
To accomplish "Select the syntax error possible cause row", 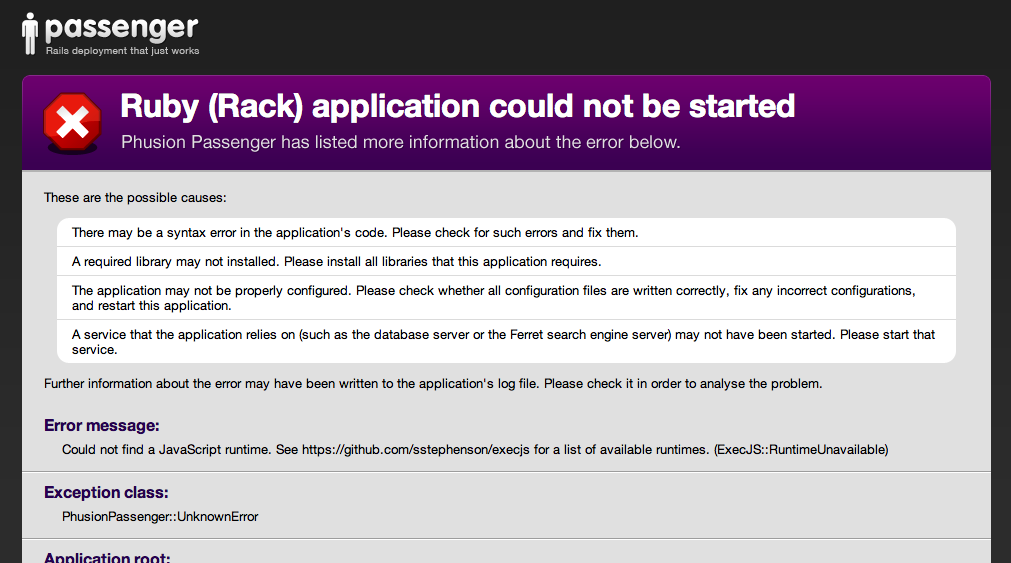I will (x=506, y=232).
